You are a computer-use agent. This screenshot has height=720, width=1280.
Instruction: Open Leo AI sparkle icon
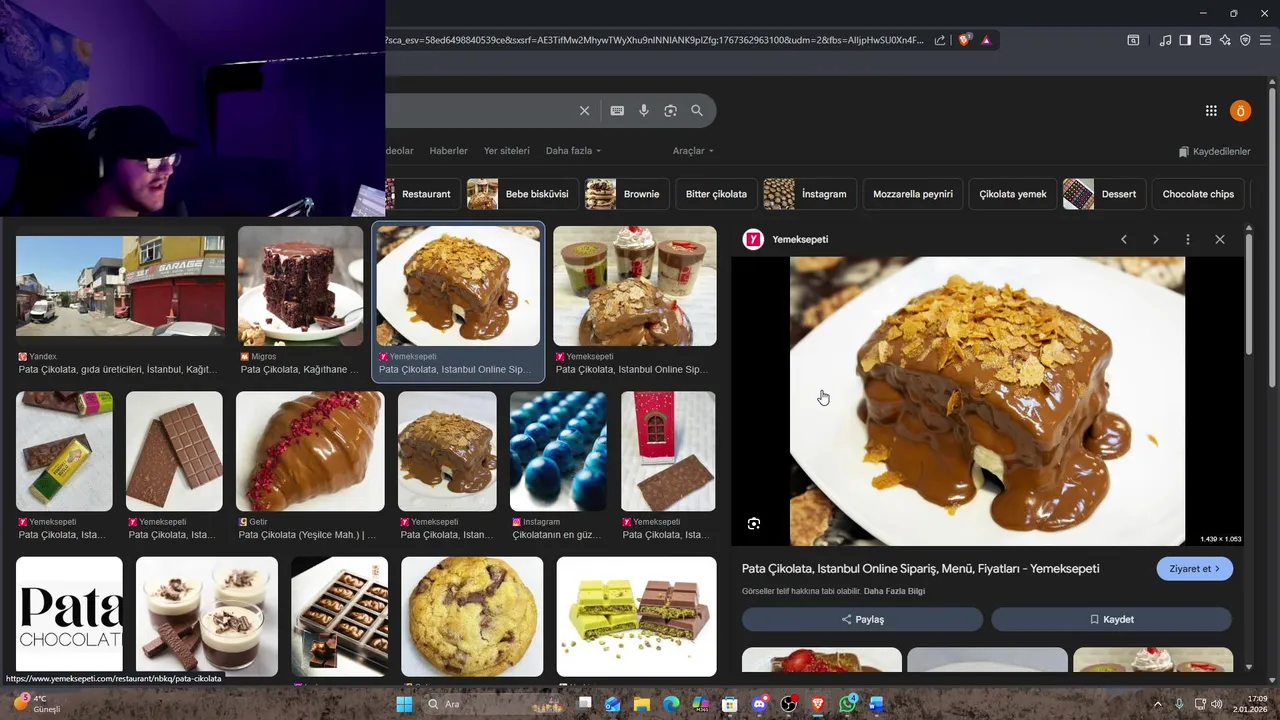1225,40
